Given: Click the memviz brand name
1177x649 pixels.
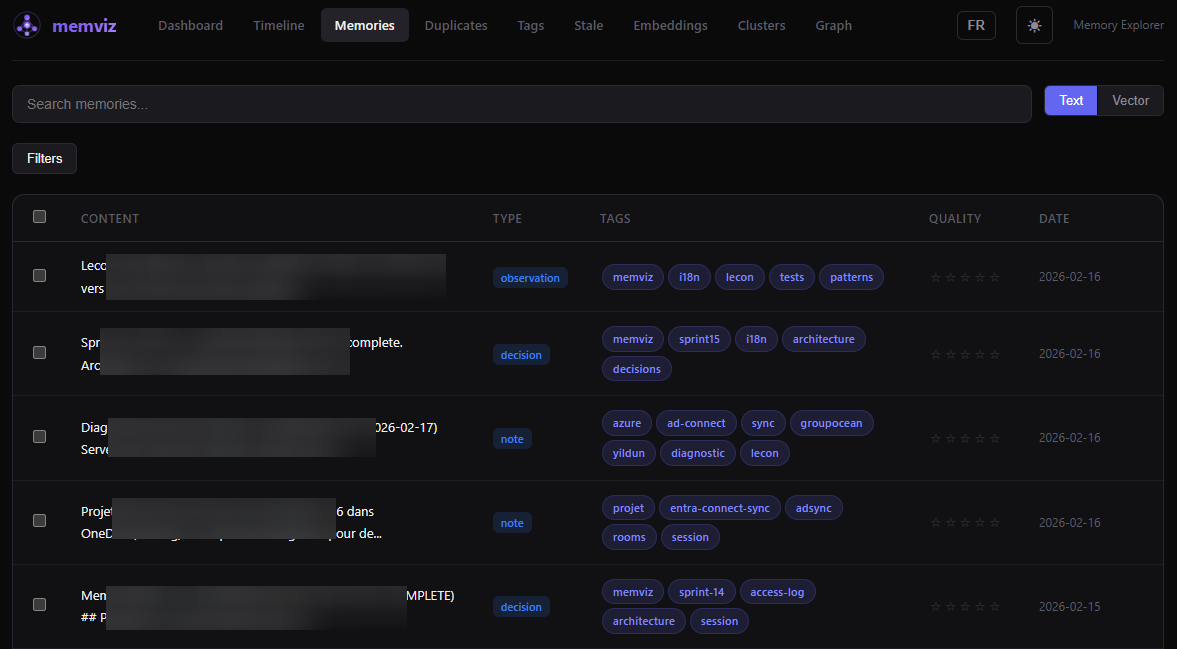Looking at the screenshot, I should click(x=84, y=26).
